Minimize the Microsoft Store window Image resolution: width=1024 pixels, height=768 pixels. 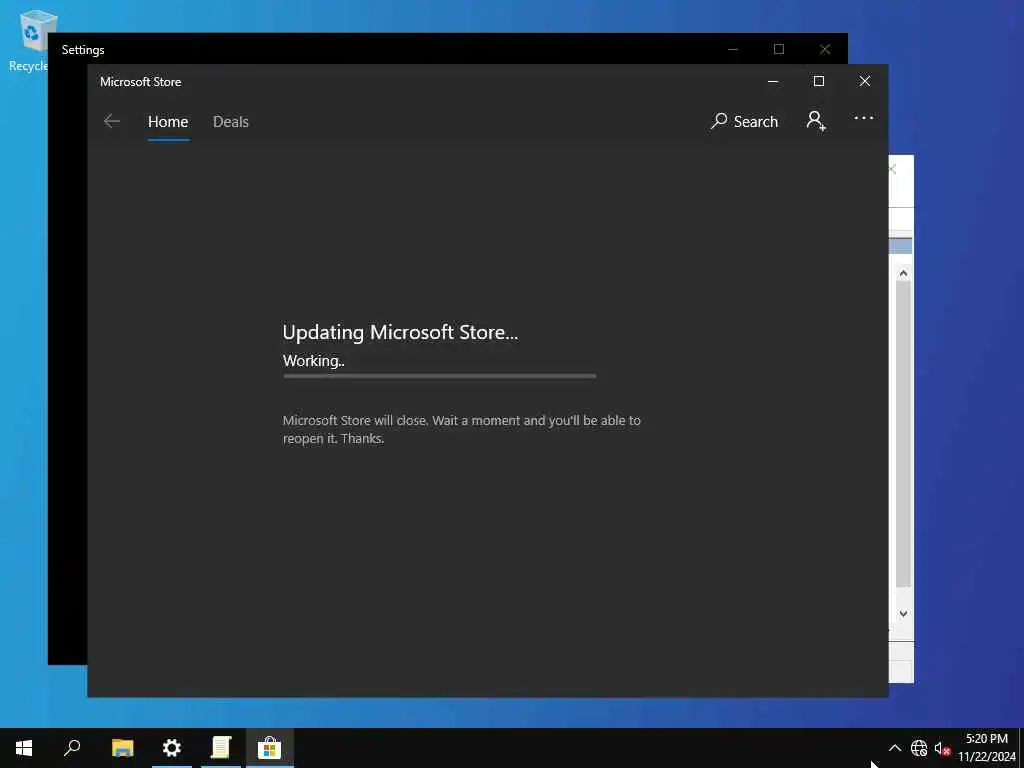773,81
